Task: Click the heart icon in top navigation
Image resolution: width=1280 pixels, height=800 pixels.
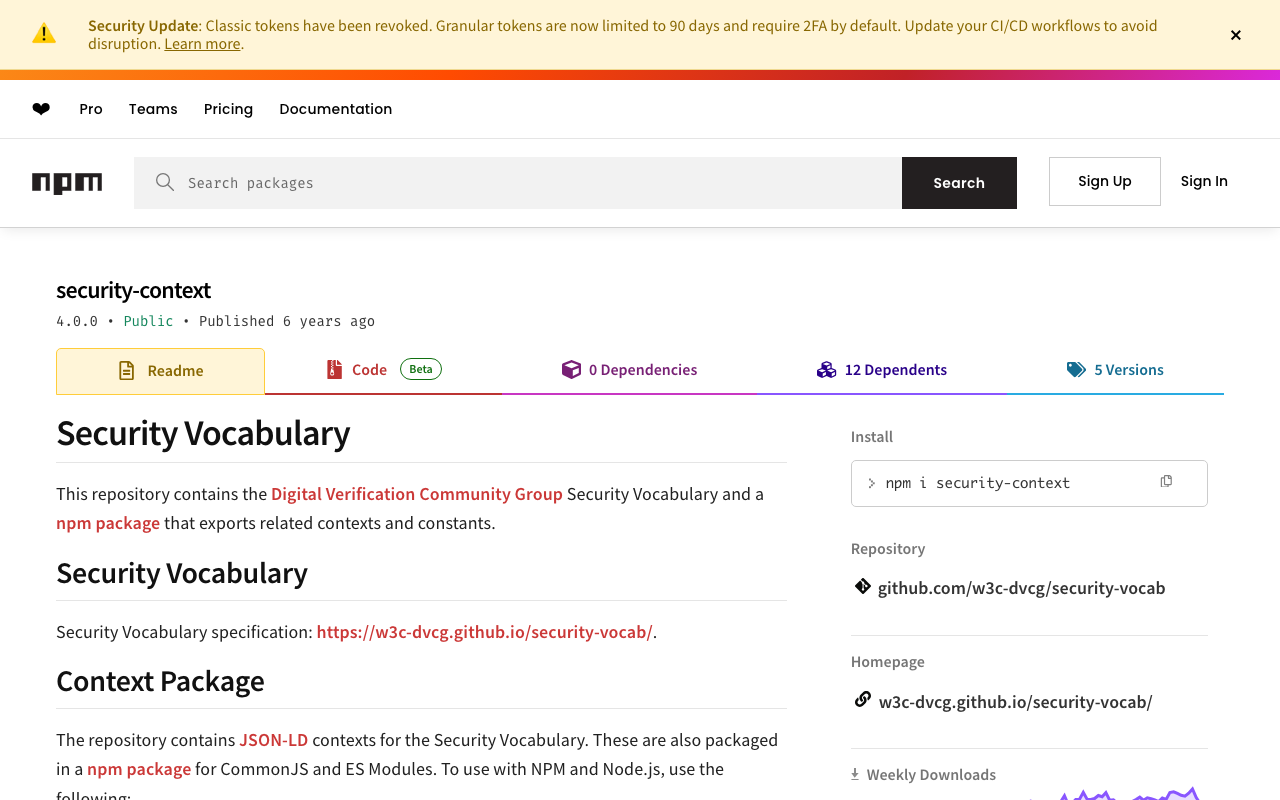Action: (x=41, y=109)
